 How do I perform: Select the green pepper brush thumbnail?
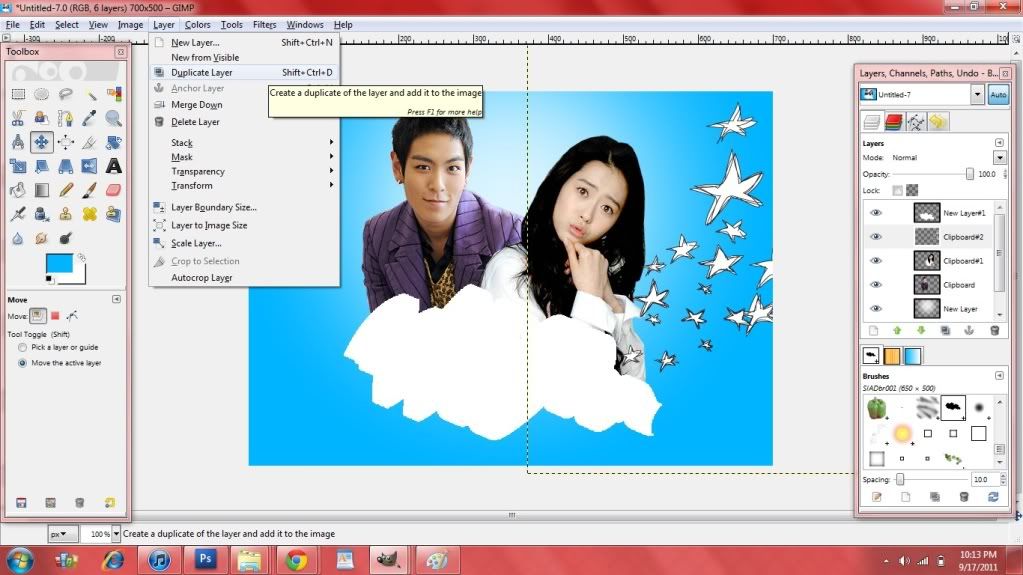click(x=876, y=409)
